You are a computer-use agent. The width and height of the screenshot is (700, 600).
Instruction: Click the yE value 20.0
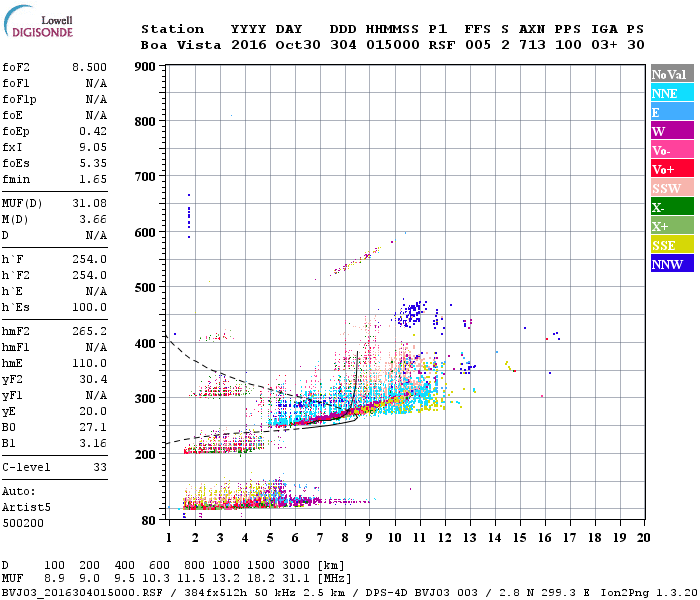click(93, 412)
